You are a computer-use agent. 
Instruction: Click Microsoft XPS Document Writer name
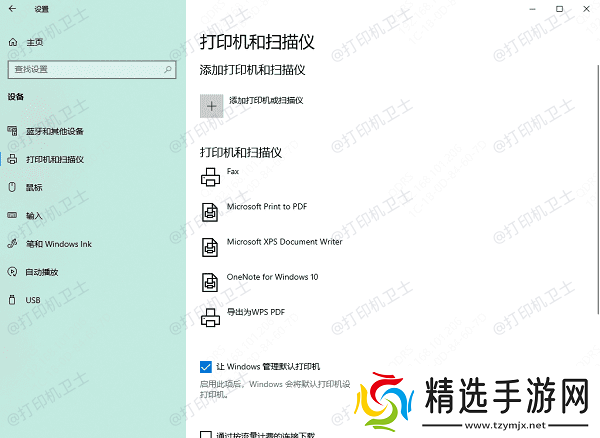284,242
